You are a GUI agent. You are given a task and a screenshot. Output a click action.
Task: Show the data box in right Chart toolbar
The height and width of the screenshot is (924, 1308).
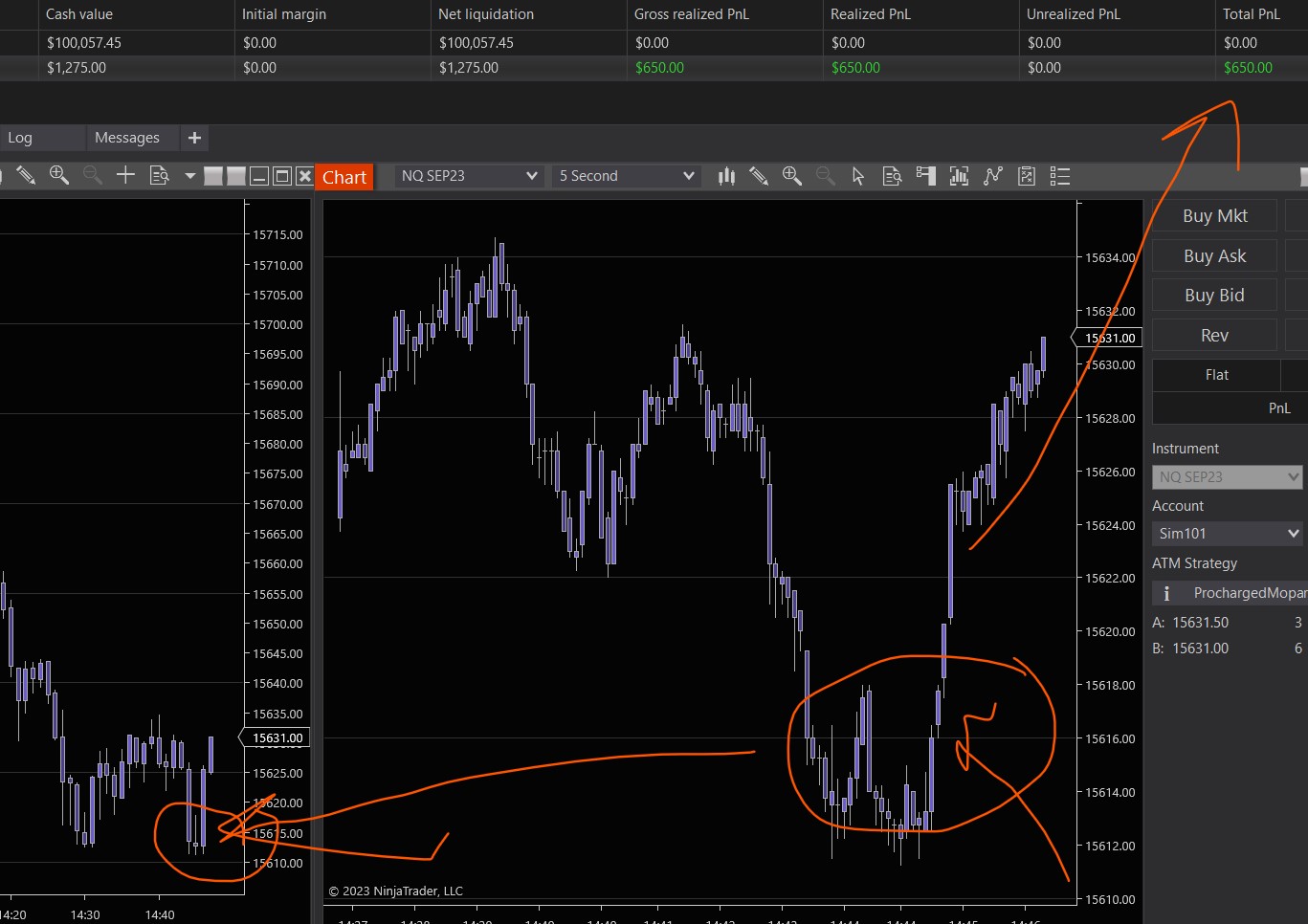(x=892, y=176)
